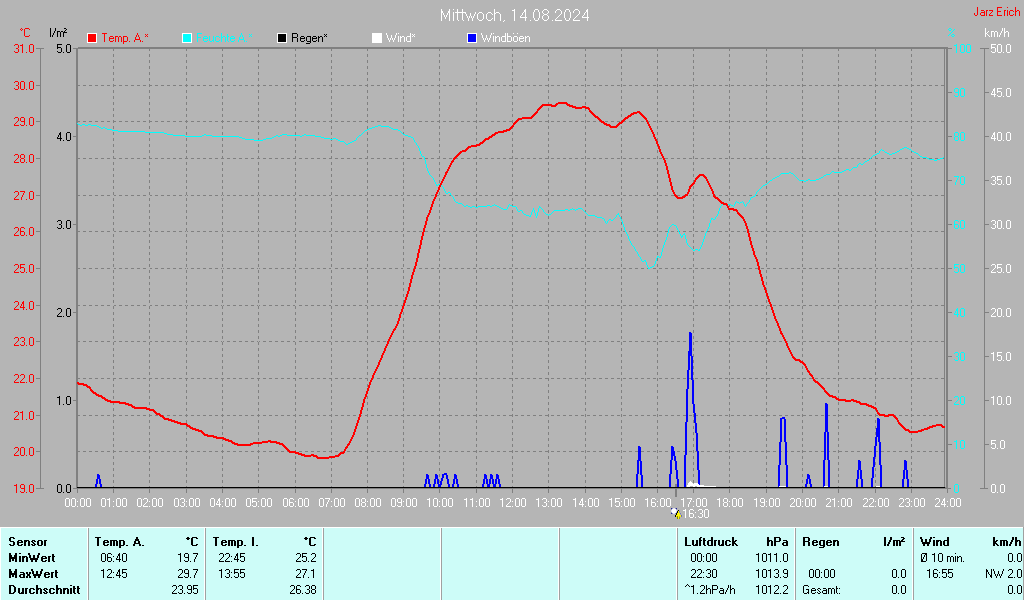The width and height of the screenshot is (1024, 600).
Task: Click the 'Gesamt:' rain total label
Action: 822,590
